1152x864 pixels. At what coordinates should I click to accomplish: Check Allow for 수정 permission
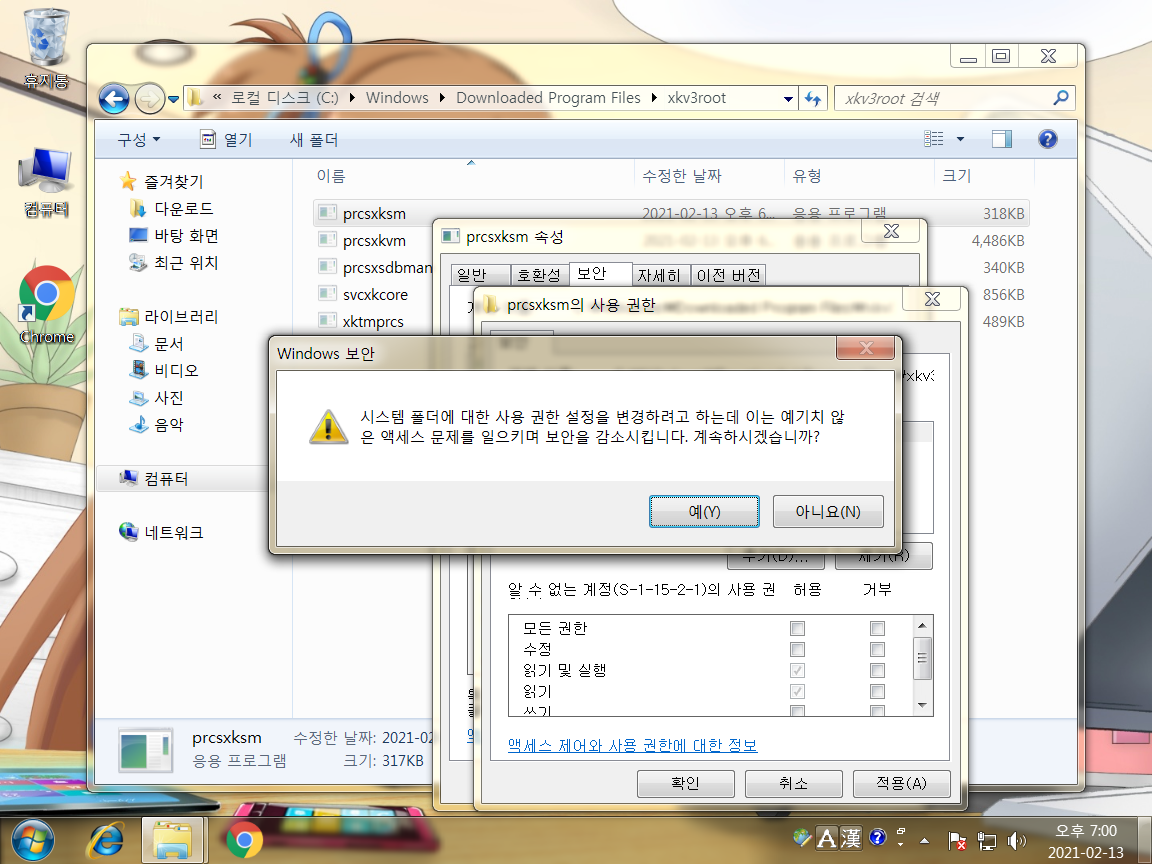(x=797, y=649)
